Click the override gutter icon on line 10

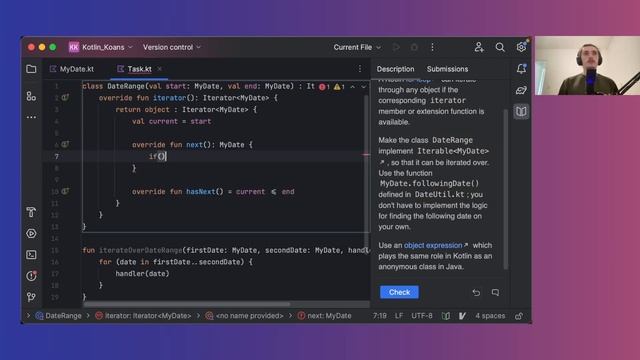pos(65,191)
